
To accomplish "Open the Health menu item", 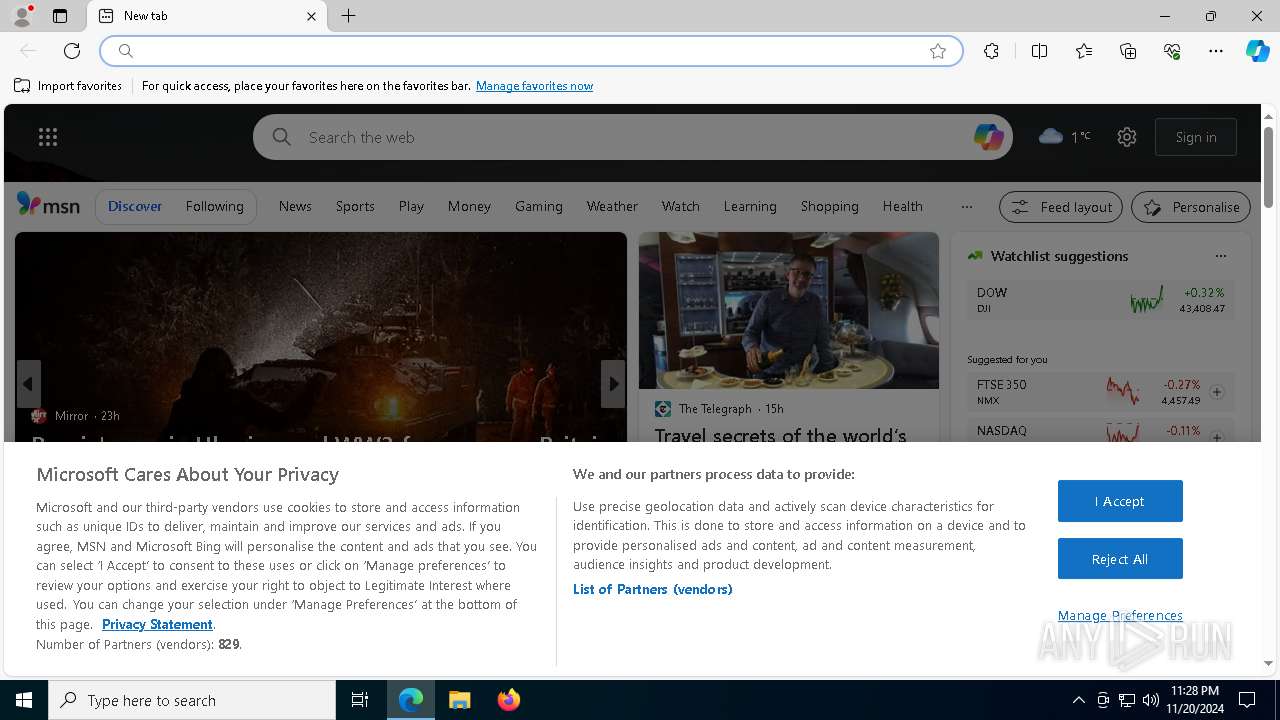I will tap(902, 206).
